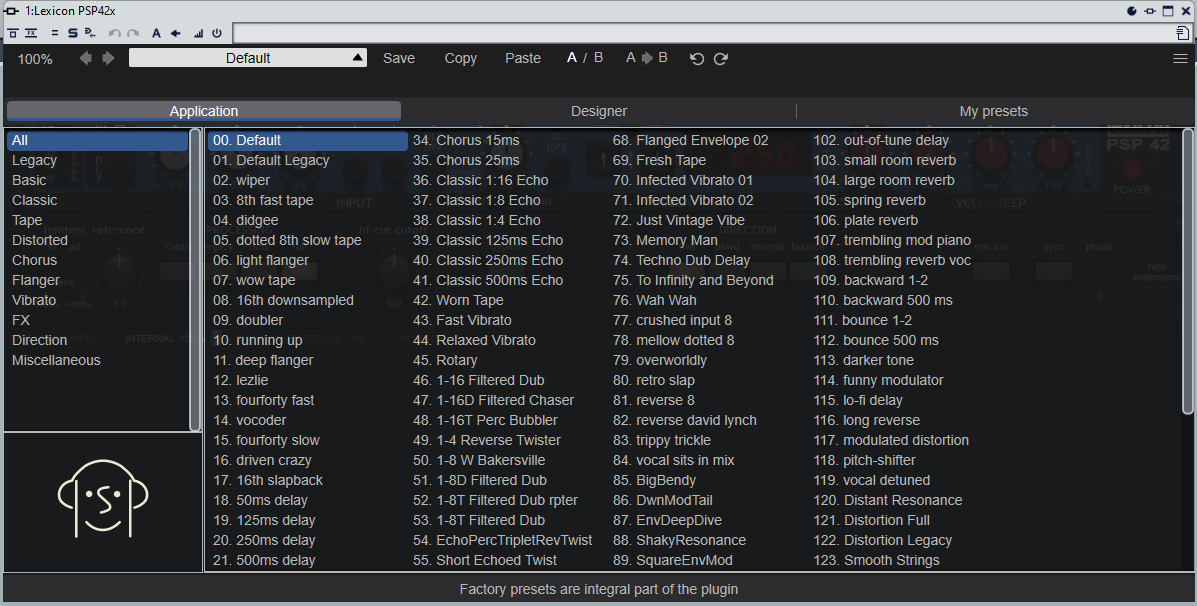This screenshot has height=606, width=1197.
Task: Click the routing arrow icon after the S
Action: (x=90, y=33)
